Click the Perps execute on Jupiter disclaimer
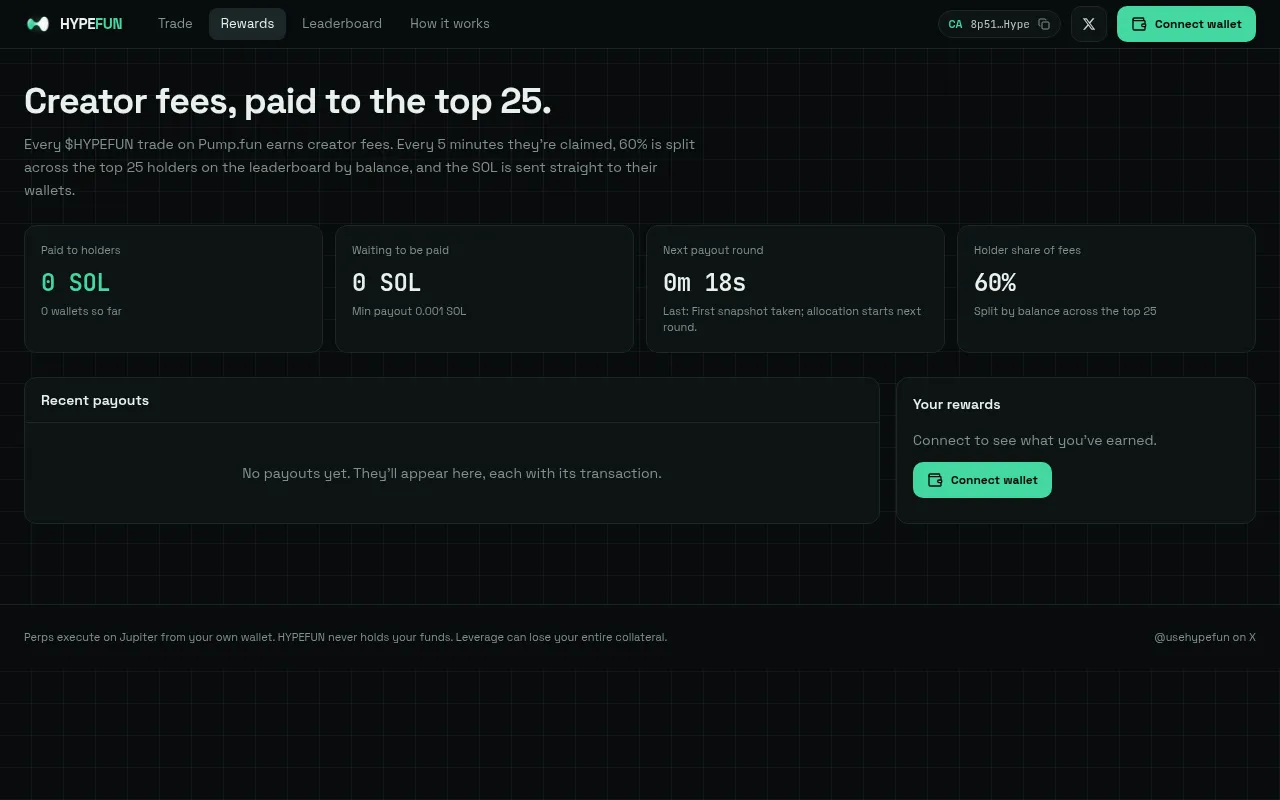The image size is (1280, 800). (x=345, y=637)
